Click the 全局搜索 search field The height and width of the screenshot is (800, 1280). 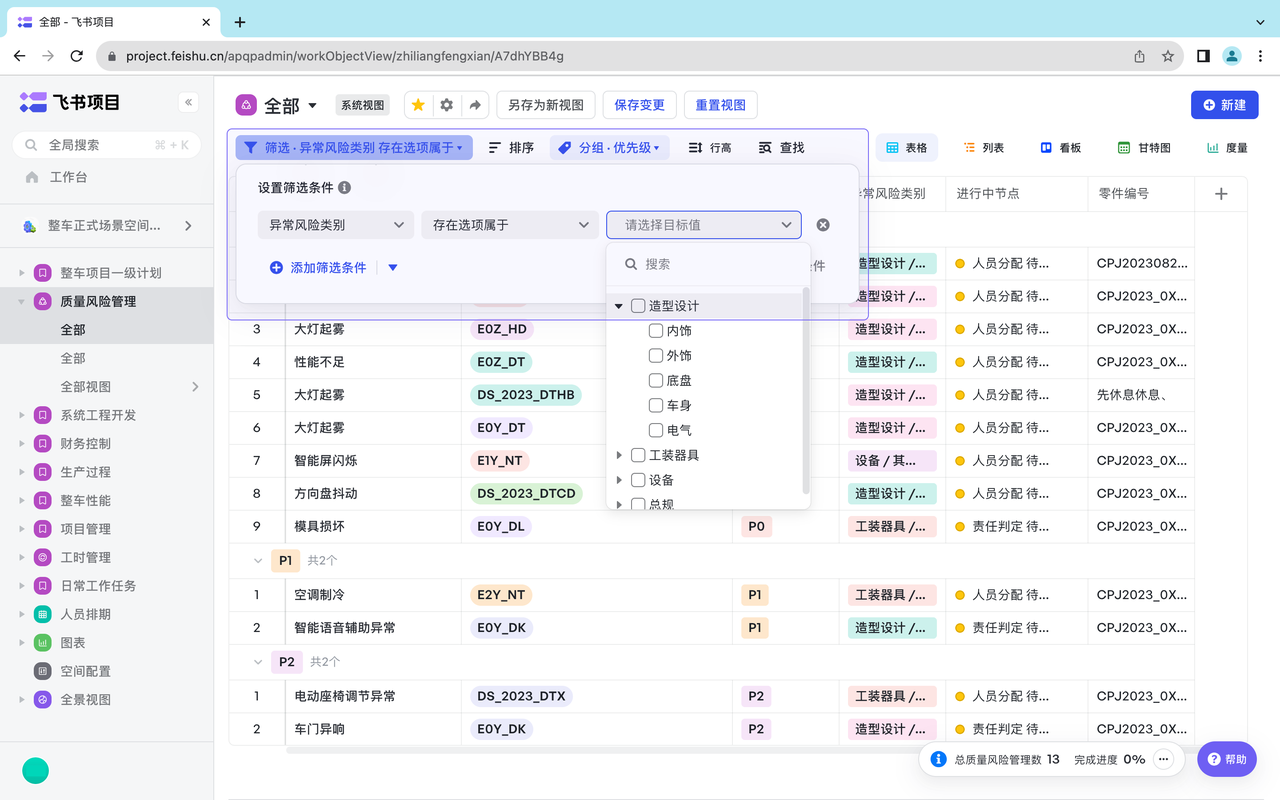pyautogui.click(x=106, y=145)
